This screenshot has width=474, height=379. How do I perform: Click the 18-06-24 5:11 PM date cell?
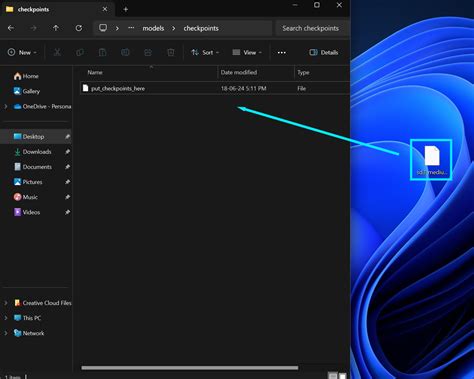[243, 88]
